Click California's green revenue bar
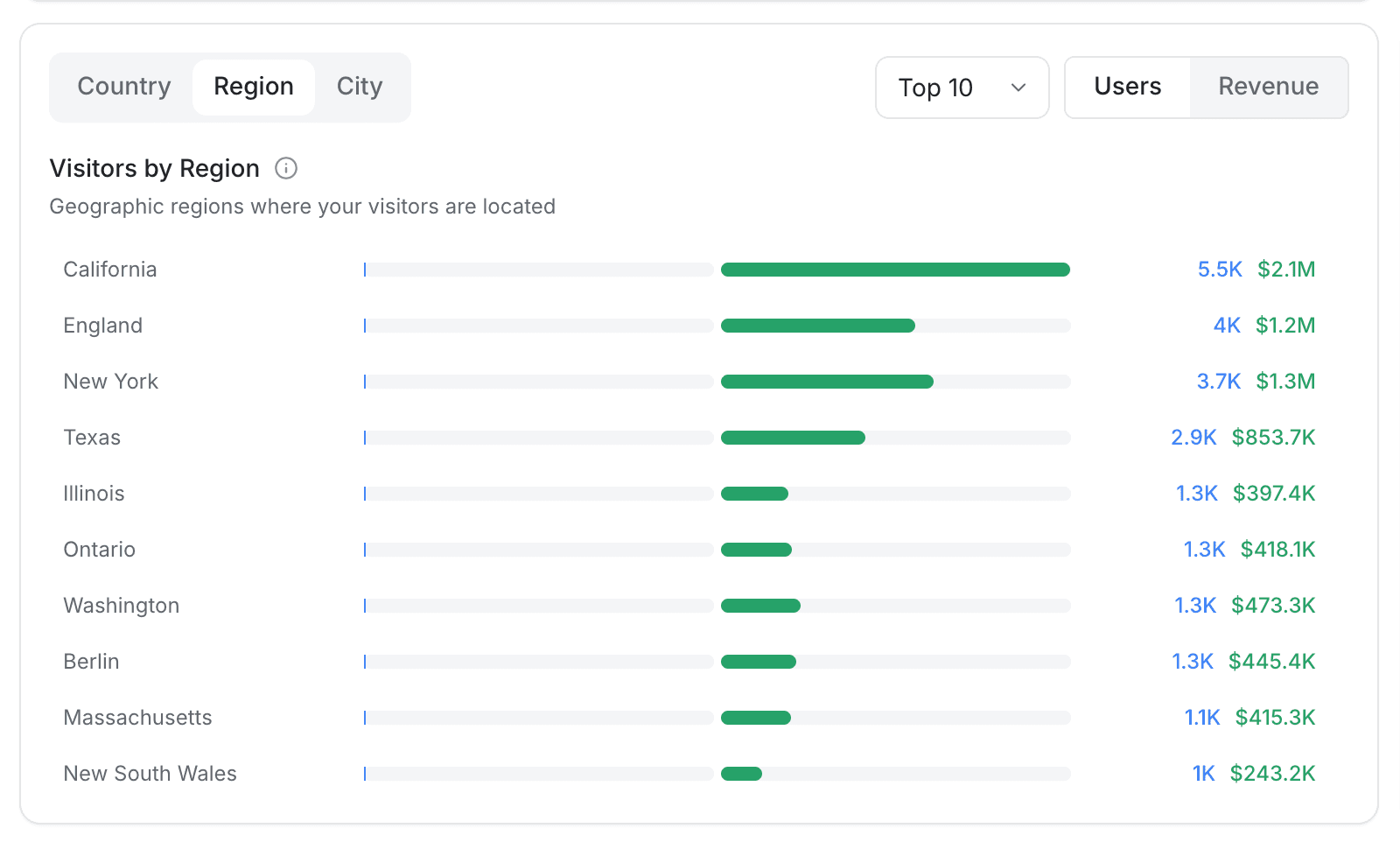This screenshot has width=1400, height=849. [x=895, y=270]
